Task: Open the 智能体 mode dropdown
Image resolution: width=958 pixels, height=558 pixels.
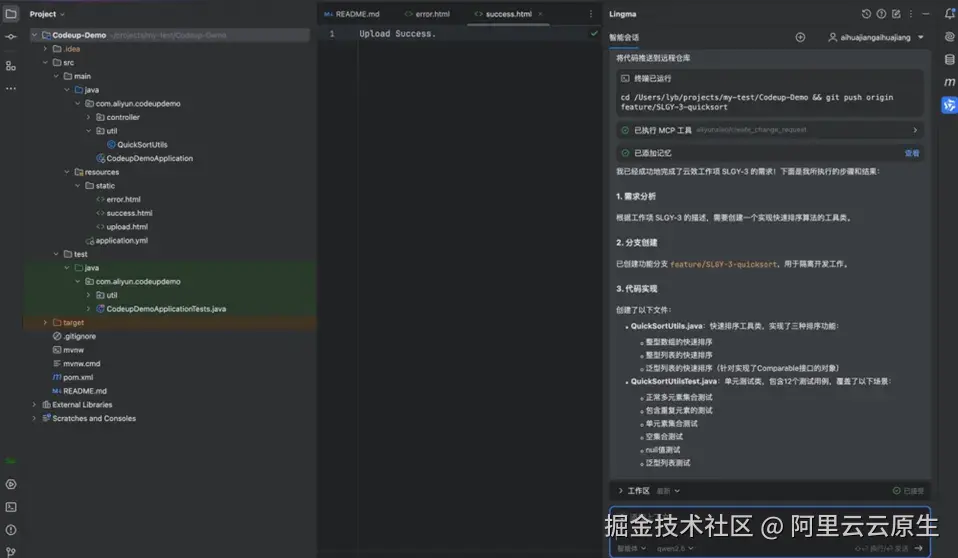Action: (x=632, y=548)
